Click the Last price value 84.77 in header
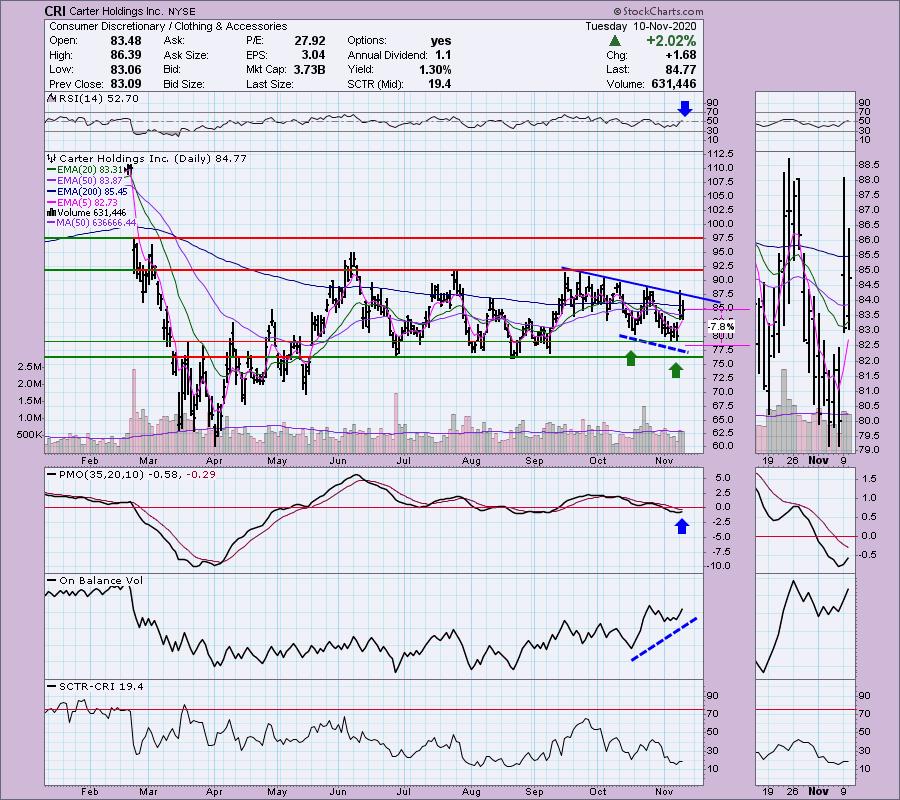 tap(681, 69)
